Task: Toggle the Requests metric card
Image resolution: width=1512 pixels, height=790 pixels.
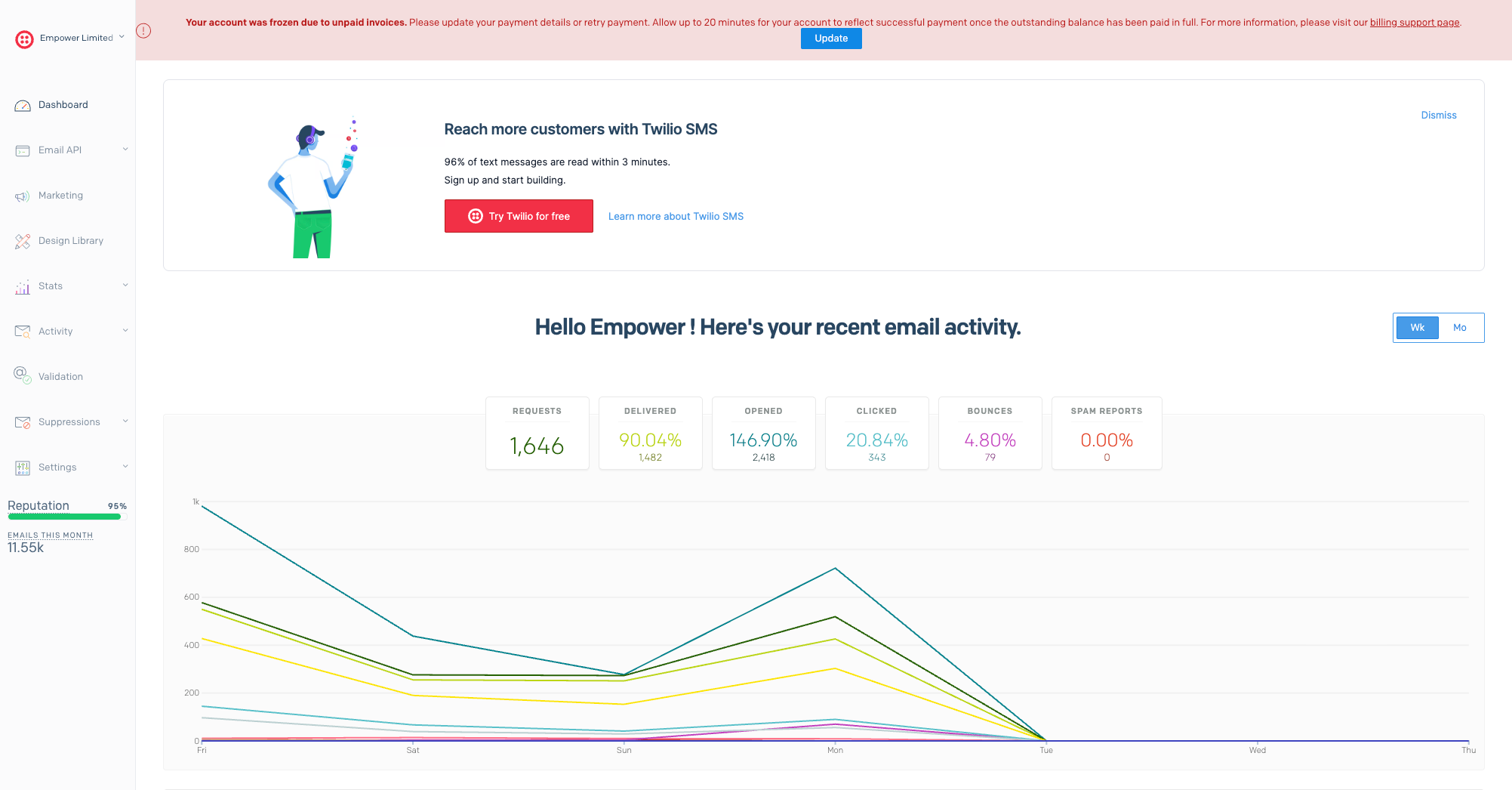Action: coord(537,434)
